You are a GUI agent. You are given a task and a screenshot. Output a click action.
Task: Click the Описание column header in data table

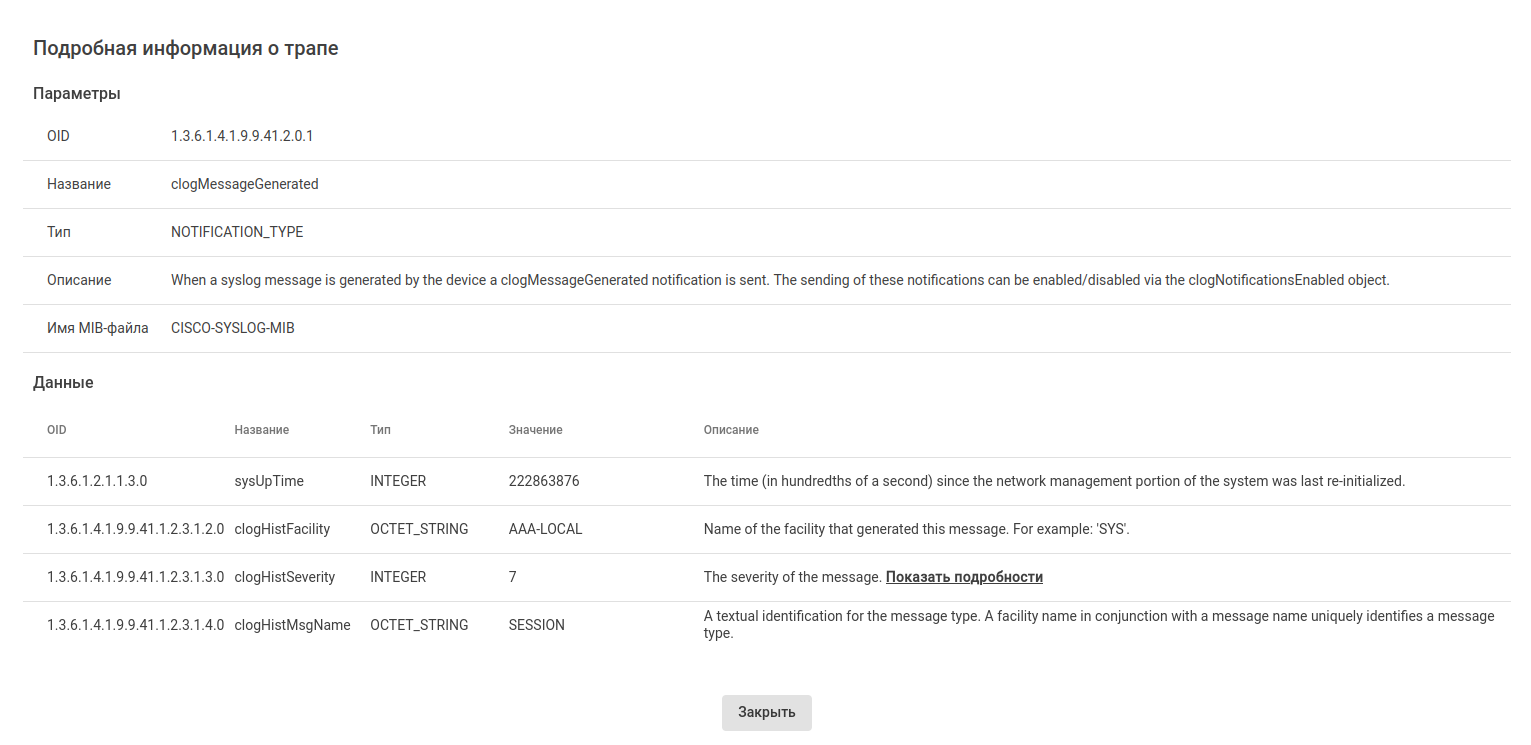(x=731, y=430)
